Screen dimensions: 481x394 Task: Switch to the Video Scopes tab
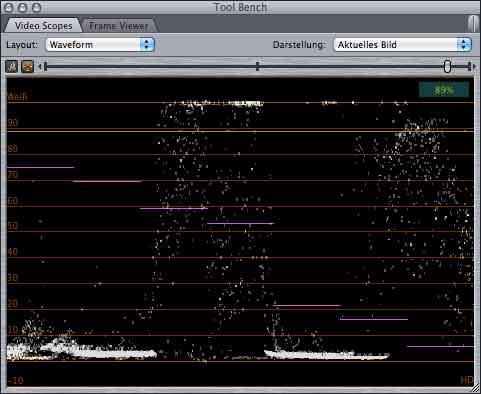click(43, 26)
